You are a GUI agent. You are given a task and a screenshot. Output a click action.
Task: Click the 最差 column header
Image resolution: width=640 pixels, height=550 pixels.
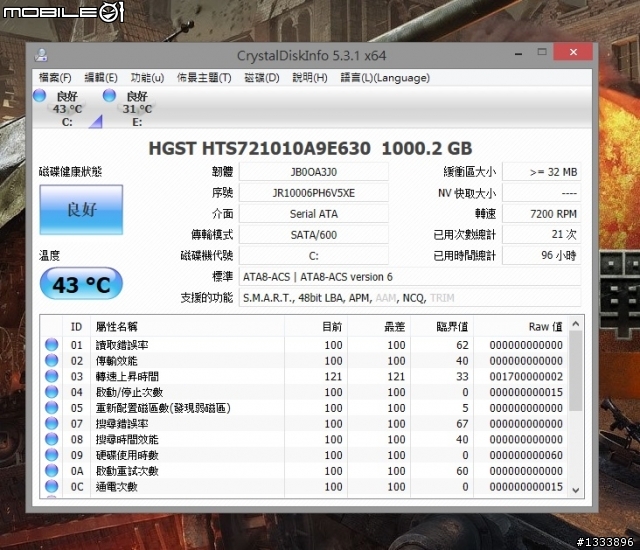coord(379,326)
